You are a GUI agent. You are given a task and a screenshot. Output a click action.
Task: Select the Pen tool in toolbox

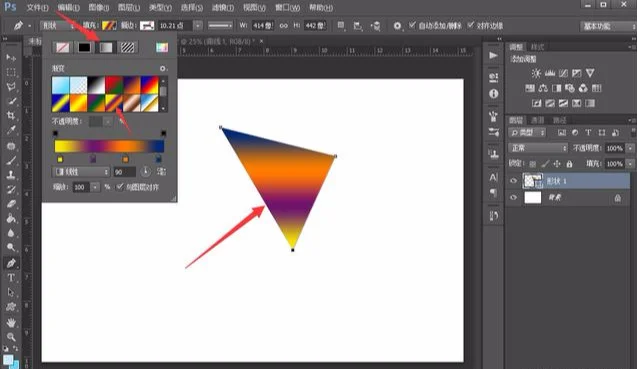point(11,263)
